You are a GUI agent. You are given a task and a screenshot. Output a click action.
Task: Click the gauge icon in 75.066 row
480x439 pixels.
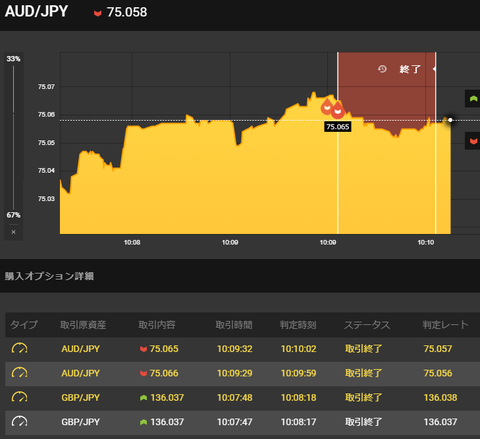tap(19, 373)
